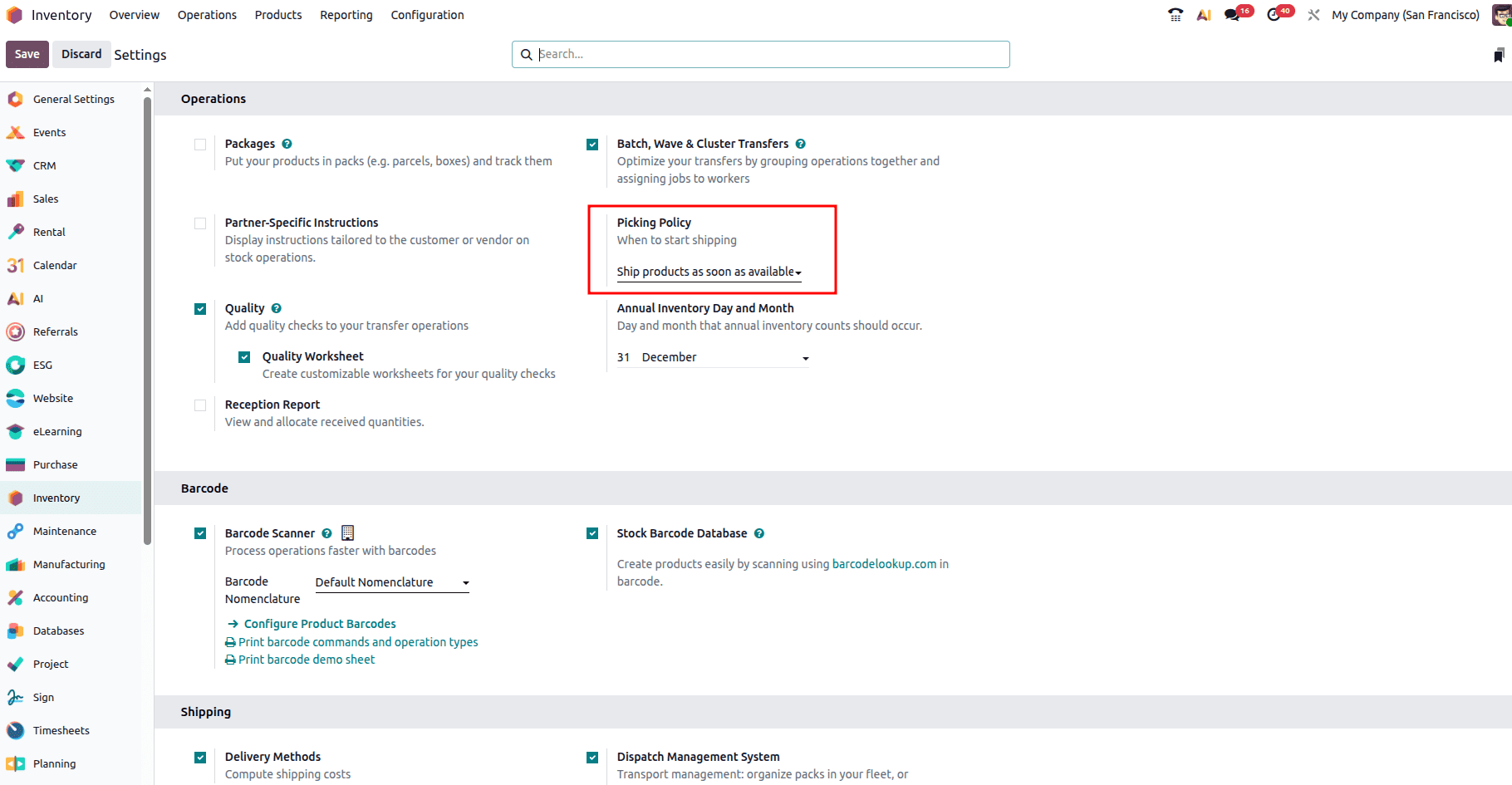Viewport: 1512px width, 785px height.
Task: Open the Operations menu
Action: (x=207, y=15)
